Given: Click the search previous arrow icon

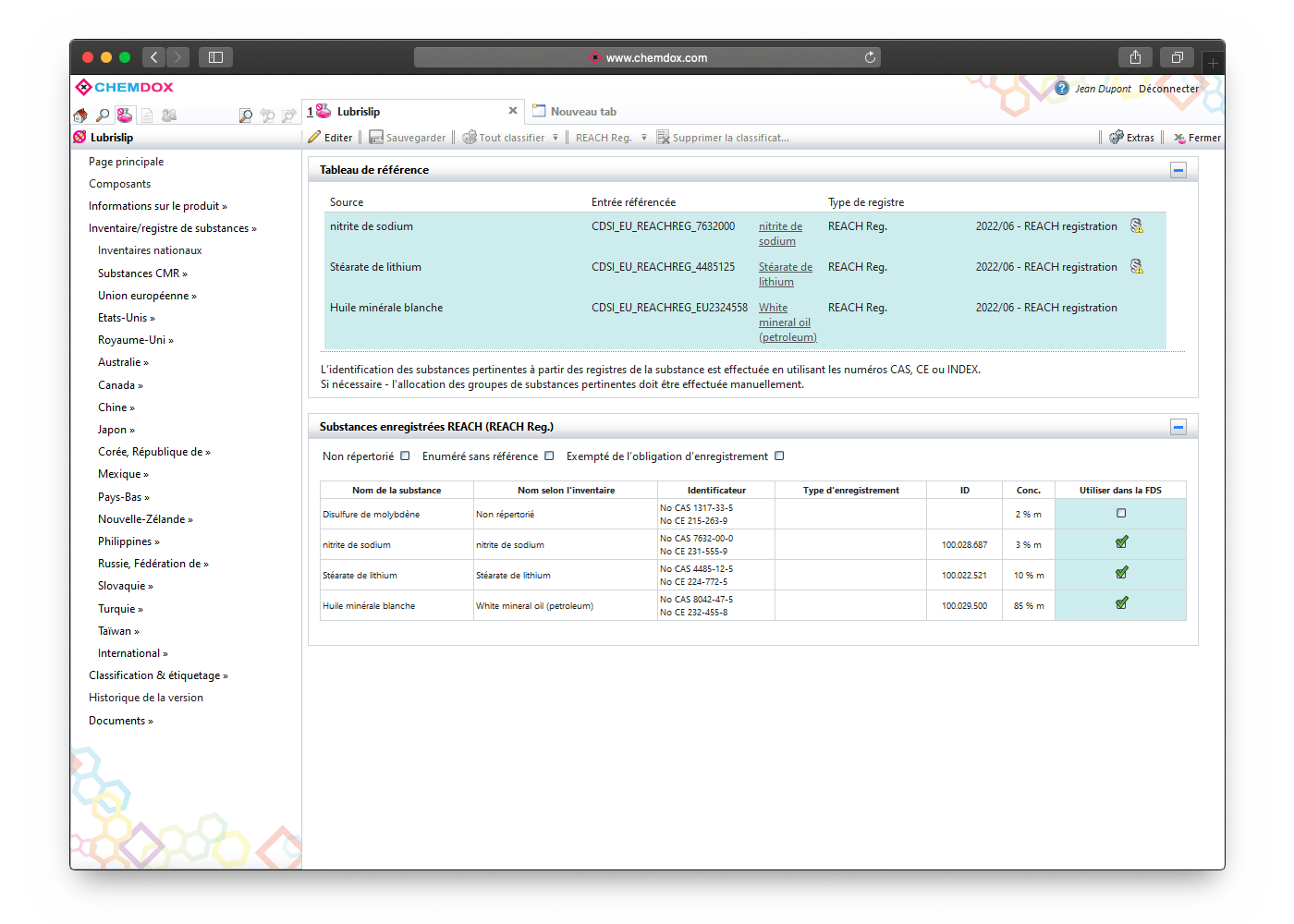Looking at the screenshot, I should (267, 115).
